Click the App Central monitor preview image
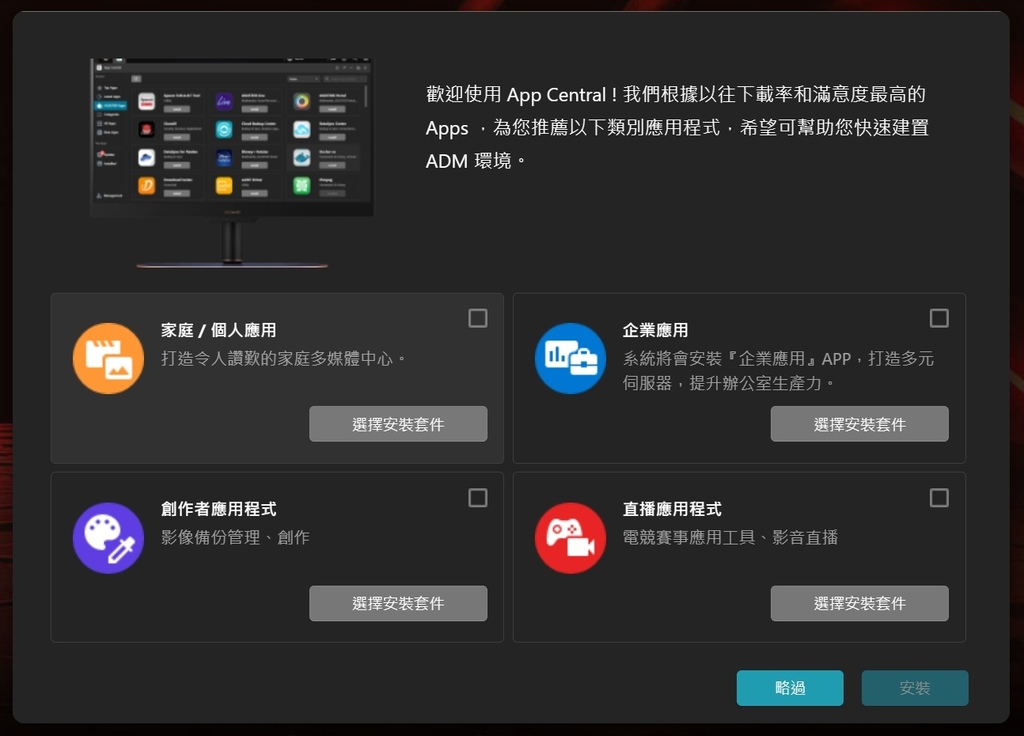 (232, 163)
